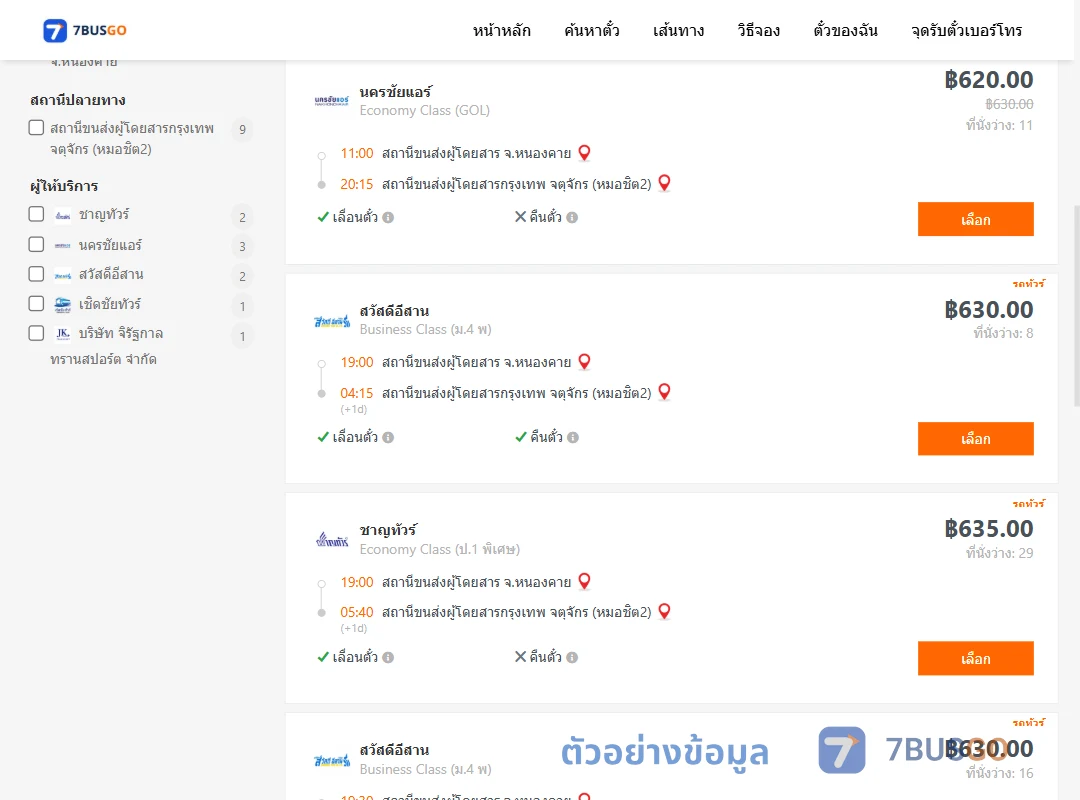The width and height of the screenshot is (1080, 800).
Task: Click 'ที่นั่งว่าง: 8' seat count
Action: point(1003,334)
